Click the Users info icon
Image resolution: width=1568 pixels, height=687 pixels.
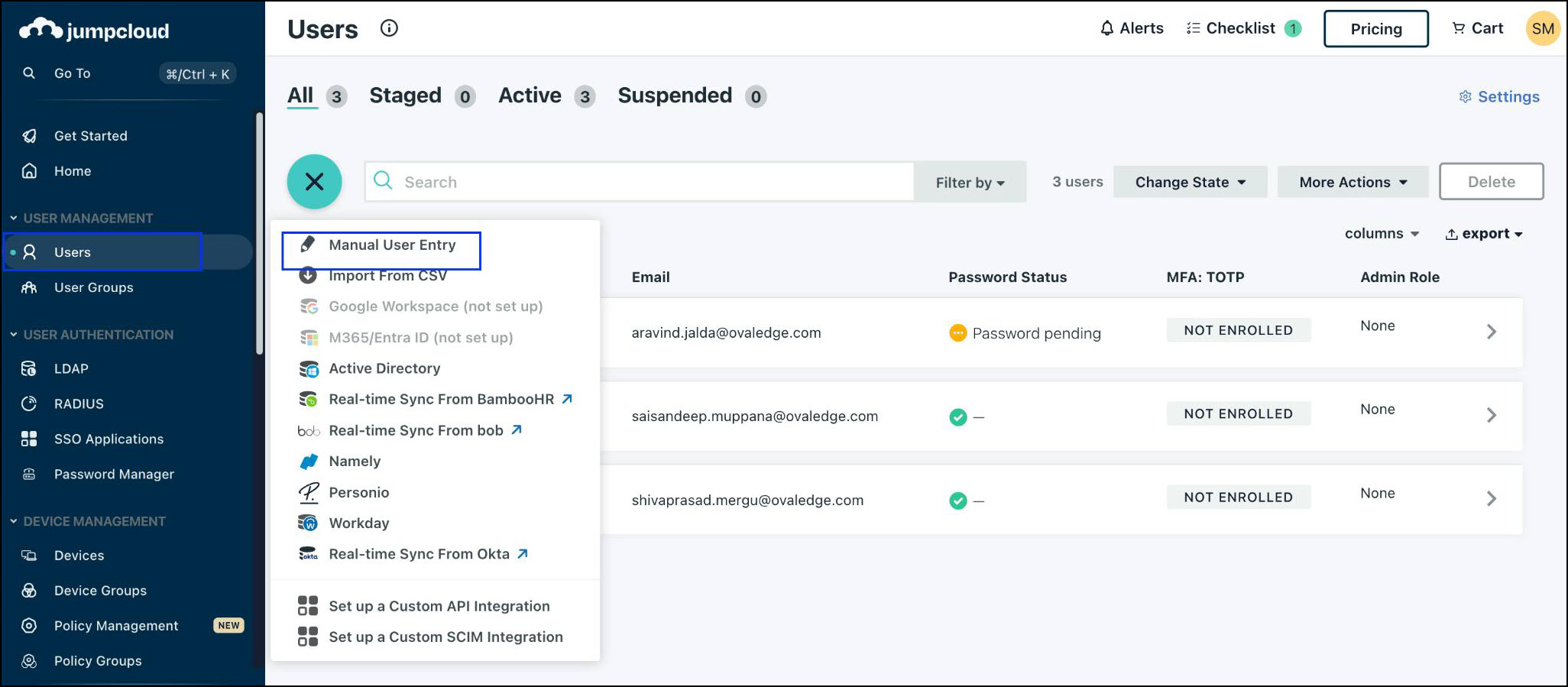389,28
